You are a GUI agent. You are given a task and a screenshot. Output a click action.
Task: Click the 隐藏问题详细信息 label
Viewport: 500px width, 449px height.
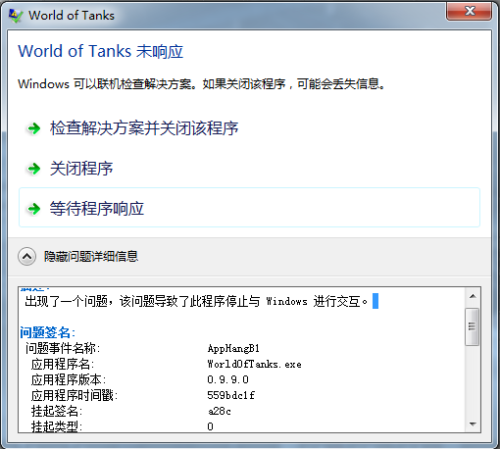[x=91, y=256]
